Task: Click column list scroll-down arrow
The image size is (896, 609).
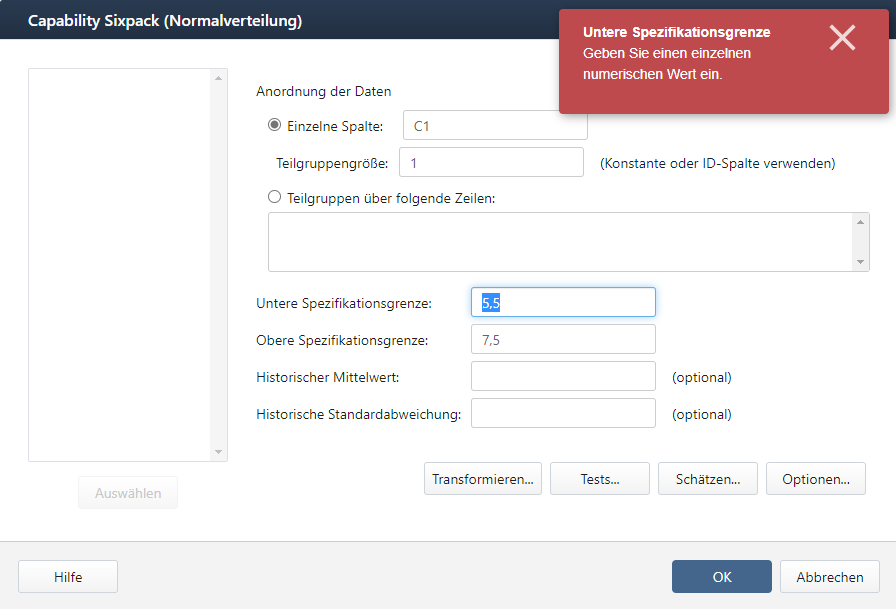Action: click(218, 452)
